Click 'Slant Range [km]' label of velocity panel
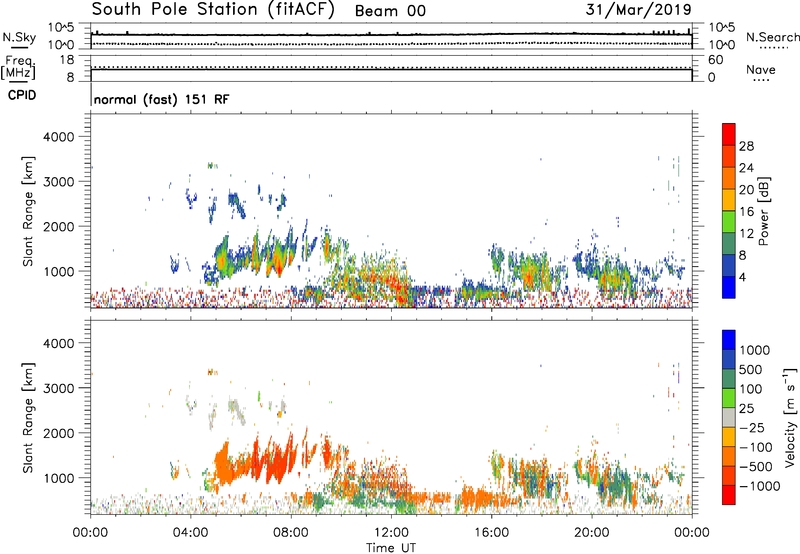The width and height of the screenshot is (800, 554). coord(28,417)
